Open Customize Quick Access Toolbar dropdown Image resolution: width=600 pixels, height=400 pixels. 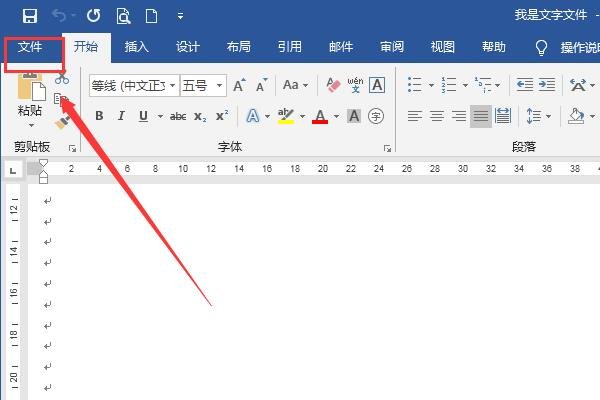[x=180, y=16]
